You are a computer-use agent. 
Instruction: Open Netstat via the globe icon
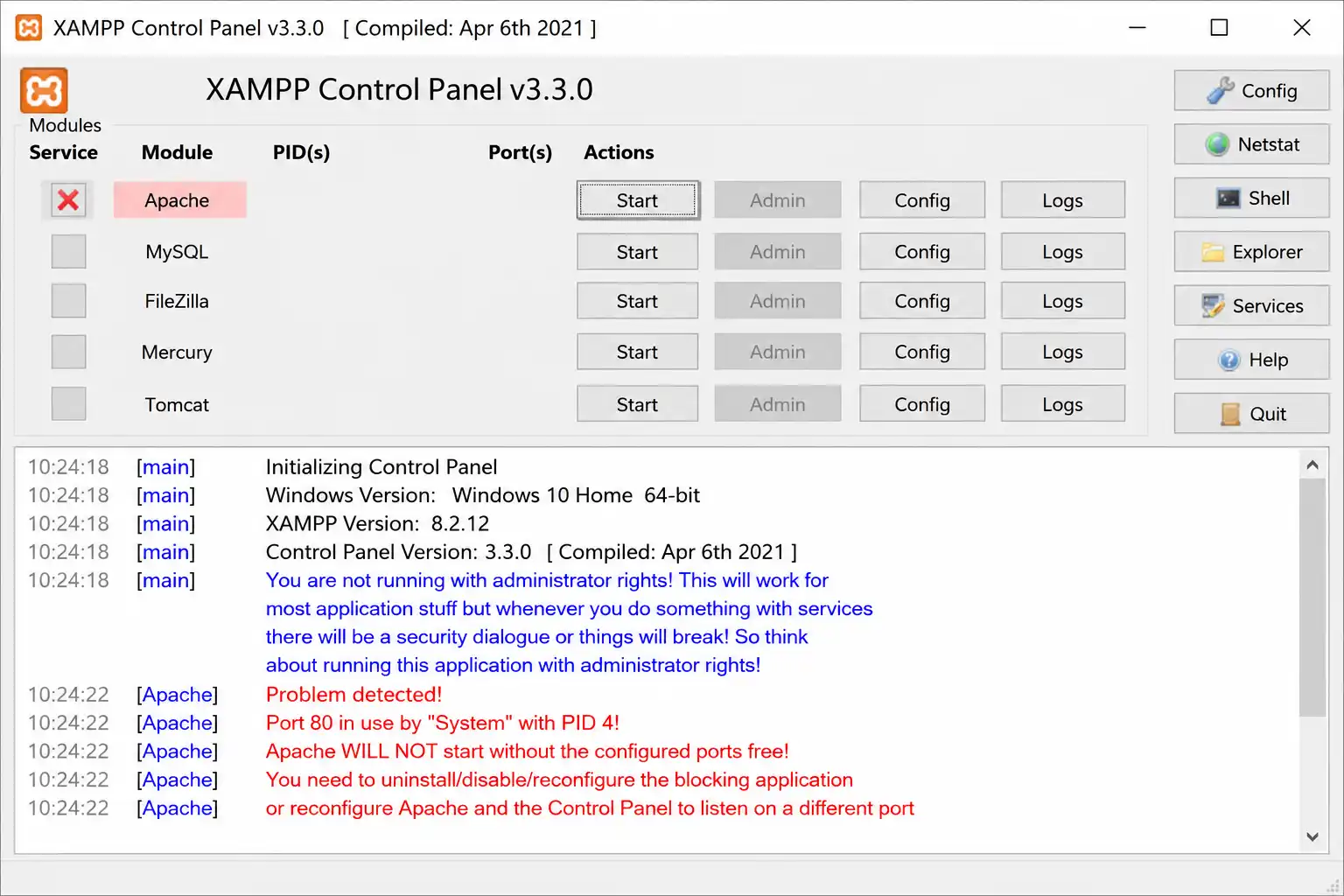pos(1251,144)
